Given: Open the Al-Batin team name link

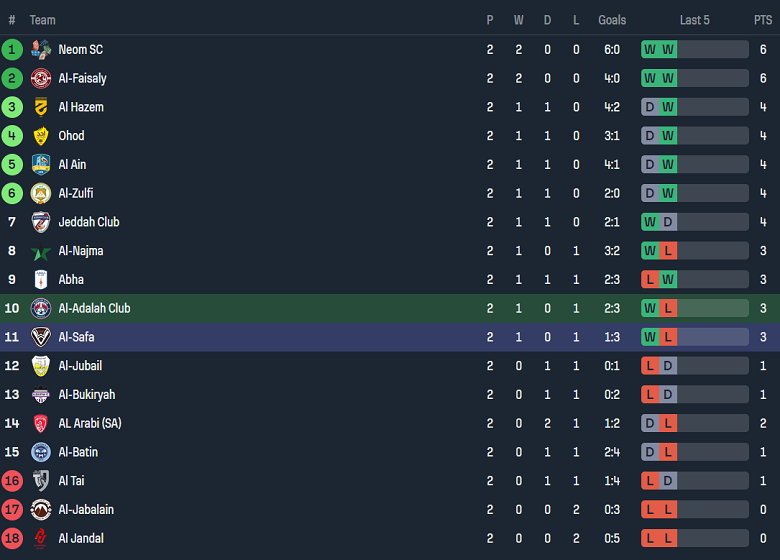Looking at the screenshot, I should coord(78,452).
